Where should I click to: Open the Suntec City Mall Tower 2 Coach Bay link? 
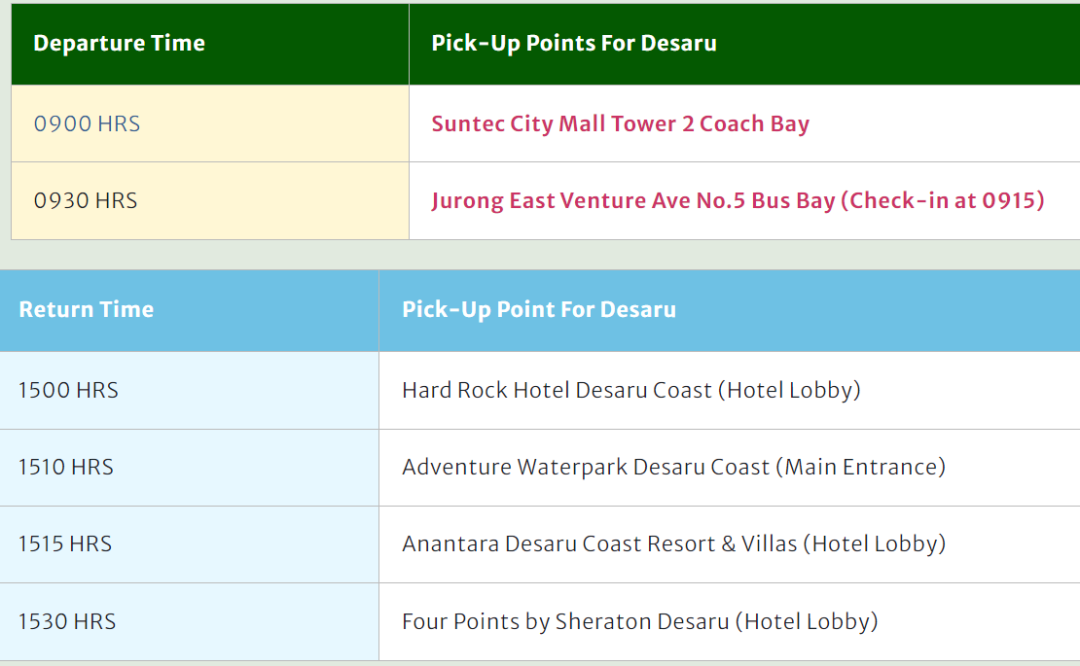[x=620, y=124]
